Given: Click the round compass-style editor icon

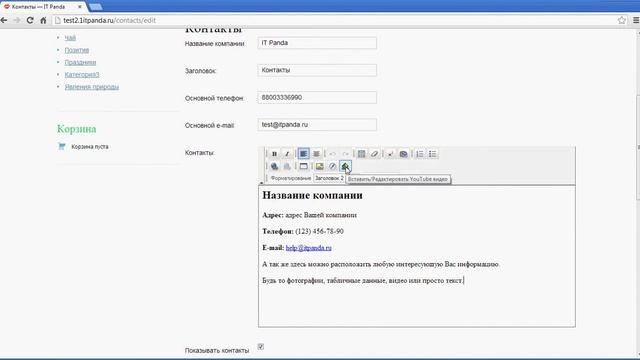Looking at the screenshot, I should pos(332,166).
